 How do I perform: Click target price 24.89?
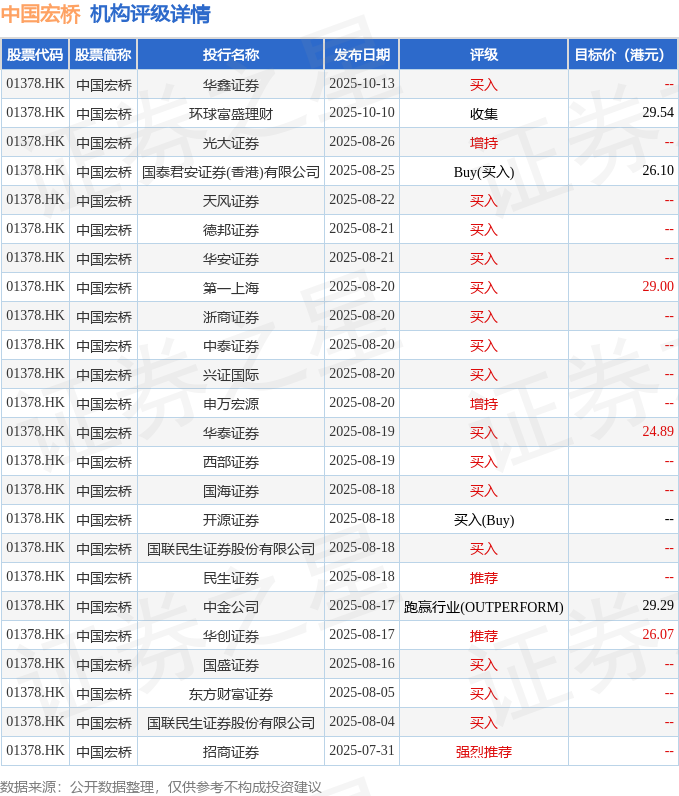click(658, 431)
